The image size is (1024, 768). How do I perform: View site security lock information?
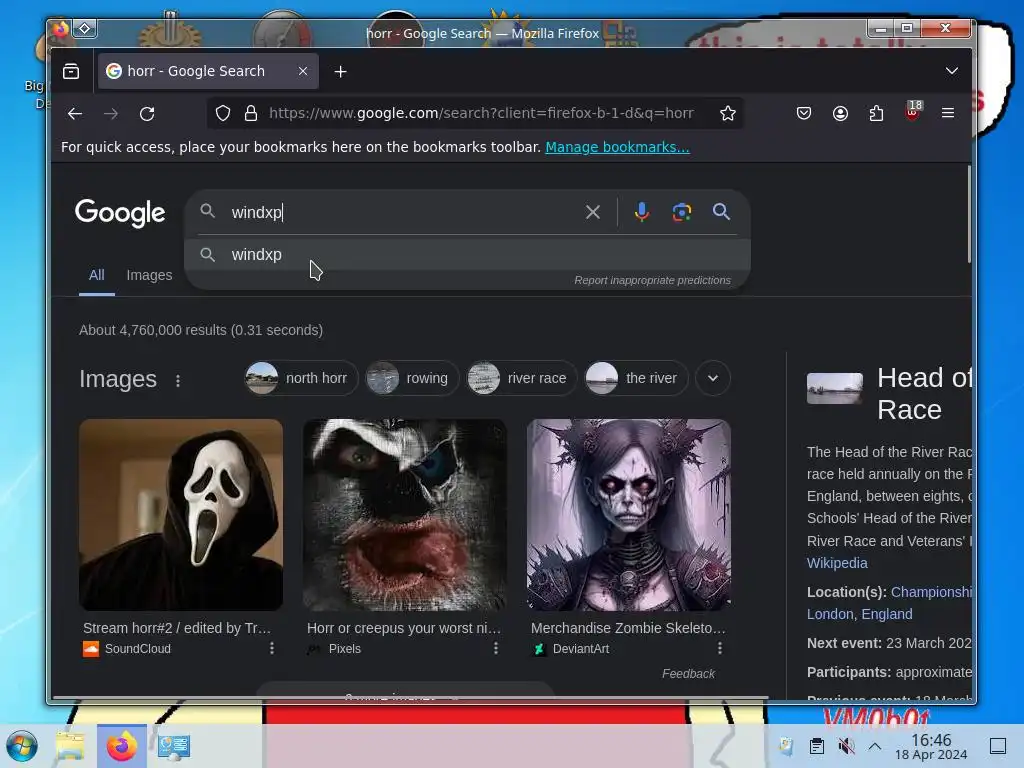pyautogui.click(x=251, y=114)
